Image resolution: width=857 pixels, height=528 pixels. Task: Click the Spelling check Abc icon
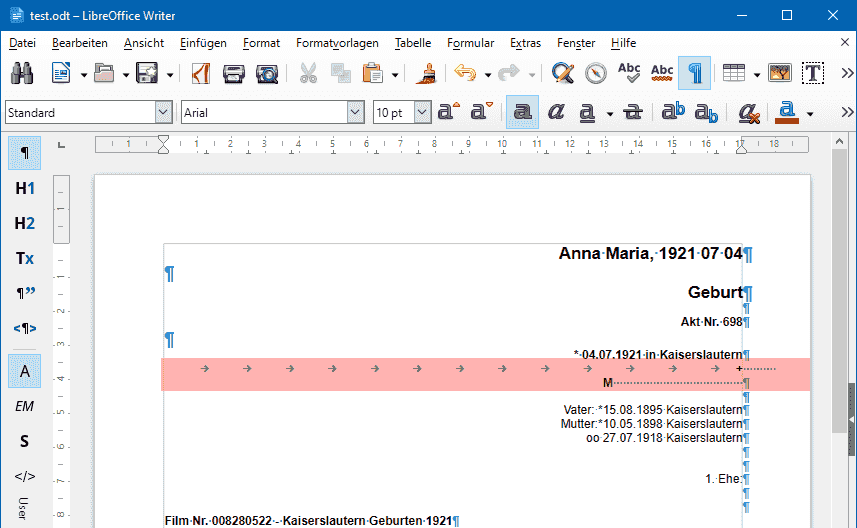point(629,73)
